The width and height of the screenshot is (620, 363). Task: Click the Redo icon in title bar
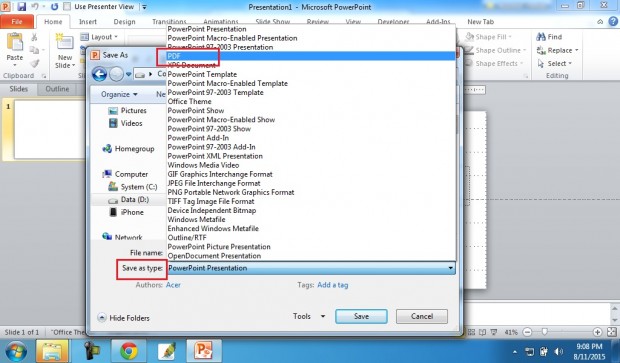(x=54, y=6)
